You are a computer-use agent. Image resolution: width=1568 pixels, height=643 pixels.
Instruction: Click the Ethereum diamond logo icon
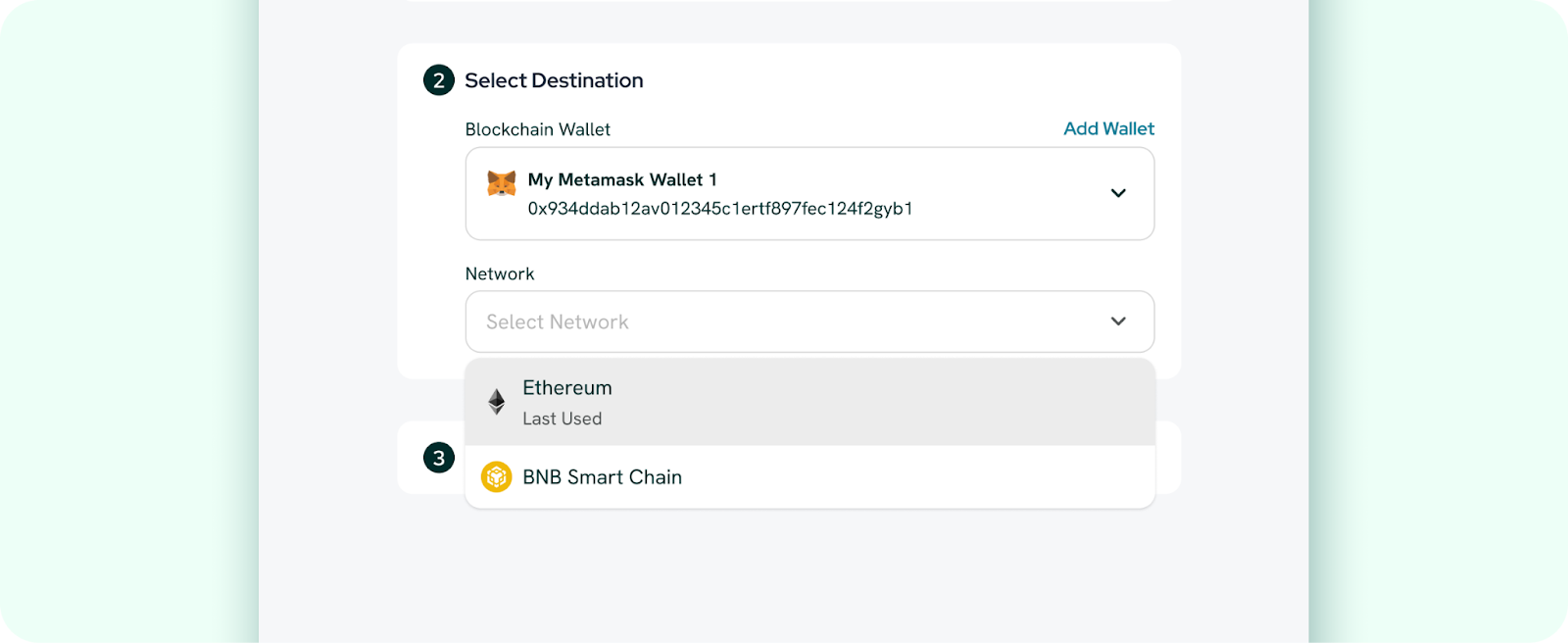[497, 402]
